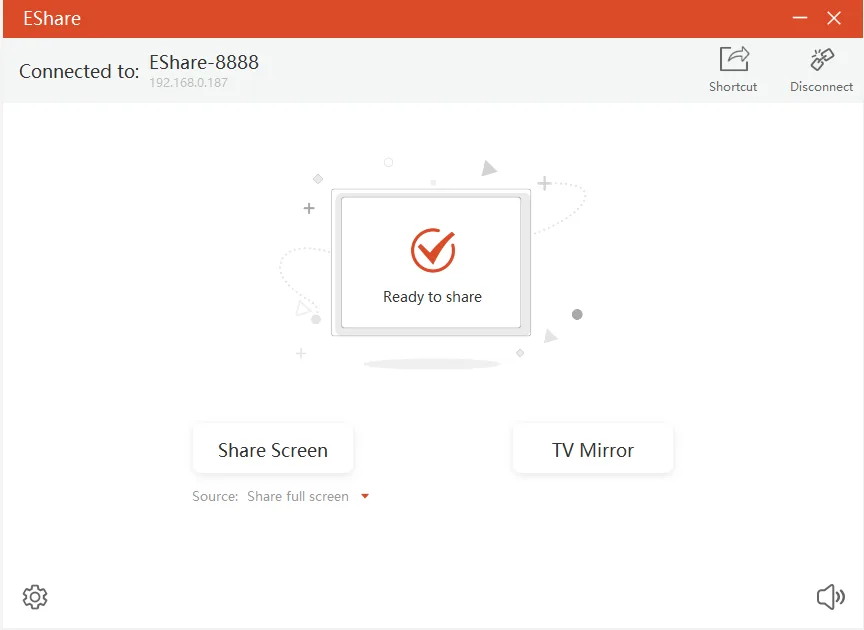Click the red checkmark status icon
Viewport: 864px width, 630px height.
(433, 250)
